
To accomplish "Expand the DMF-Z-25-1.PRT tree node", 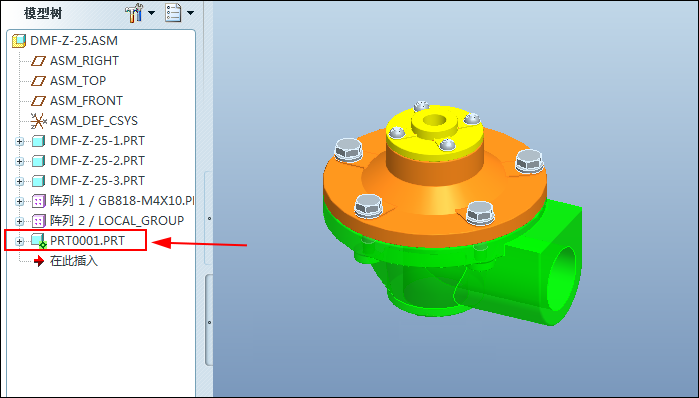I will (x=19, y=141).
